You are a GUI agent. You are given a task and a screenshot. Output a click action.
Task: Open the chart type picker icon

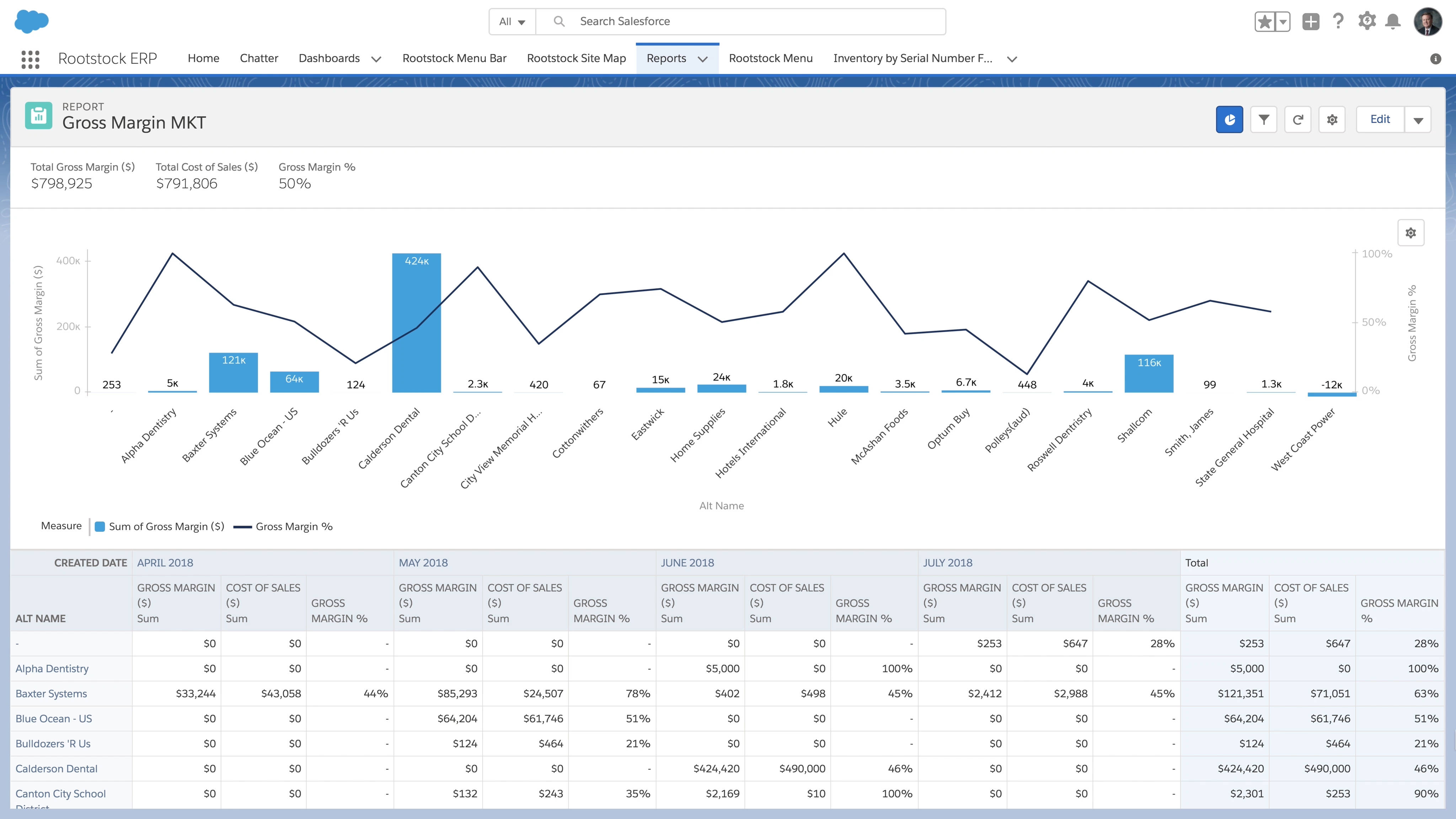(x=1230, y=119)
